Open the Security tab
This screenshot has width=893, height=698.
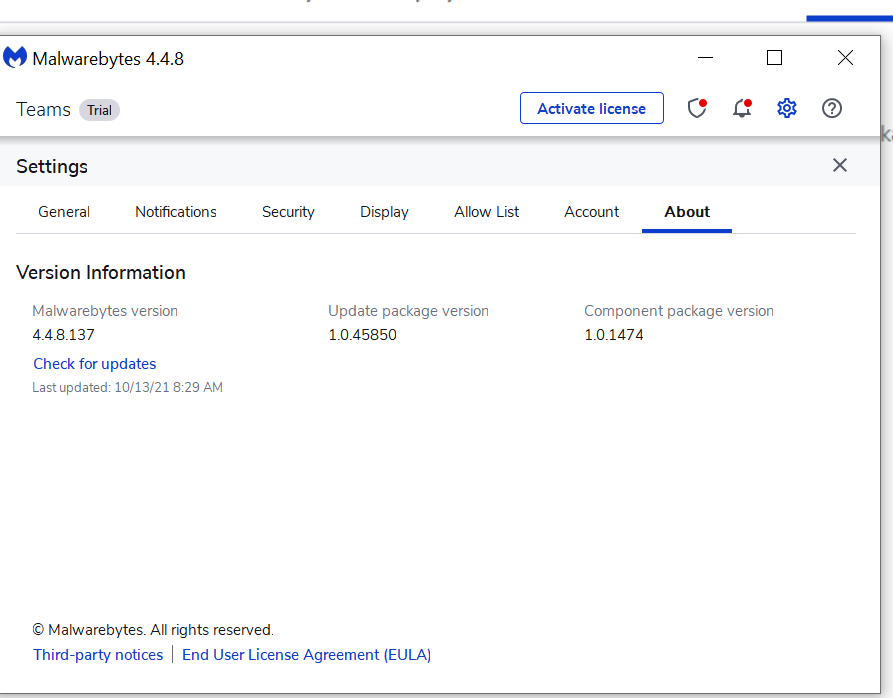pos(288,212)
